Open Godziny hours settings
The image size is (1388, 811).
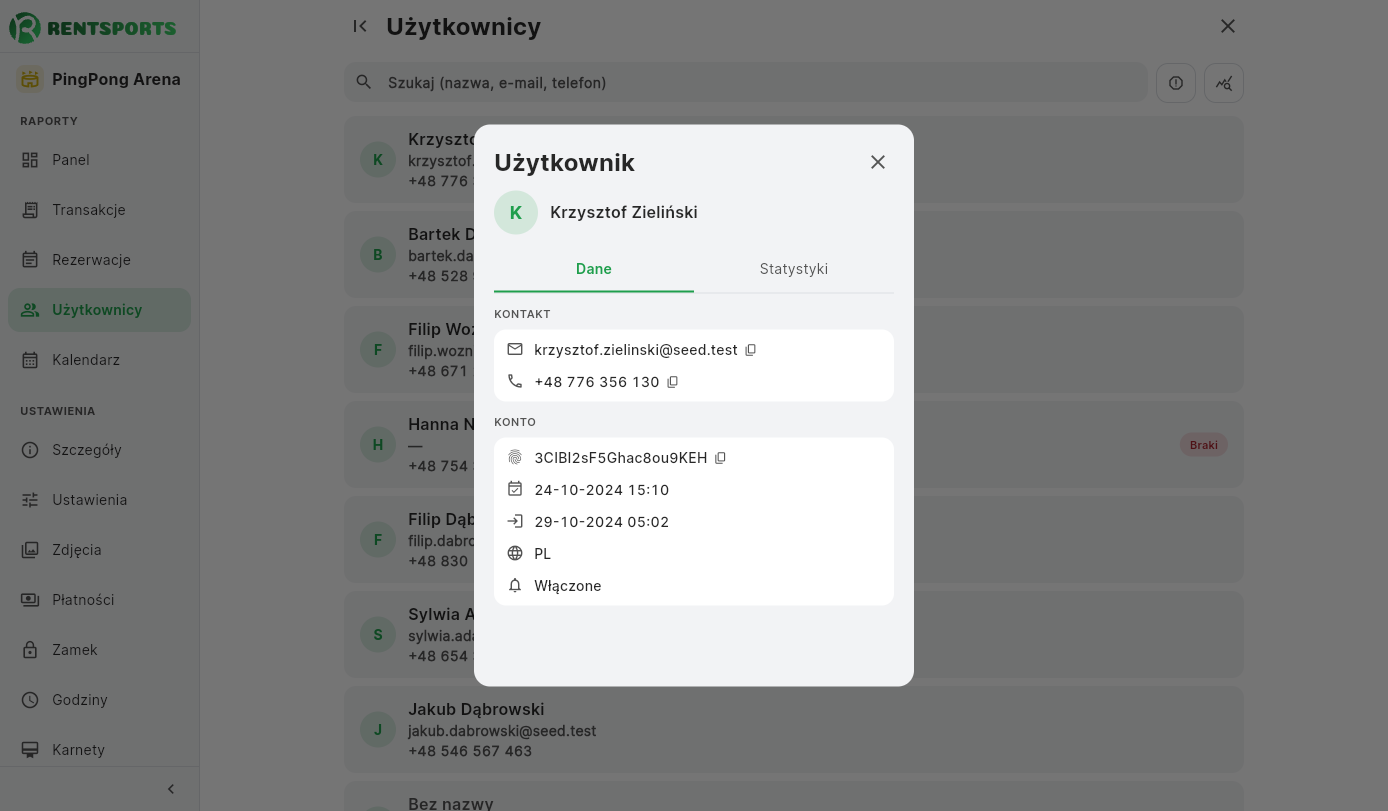[x=99, y=700]
